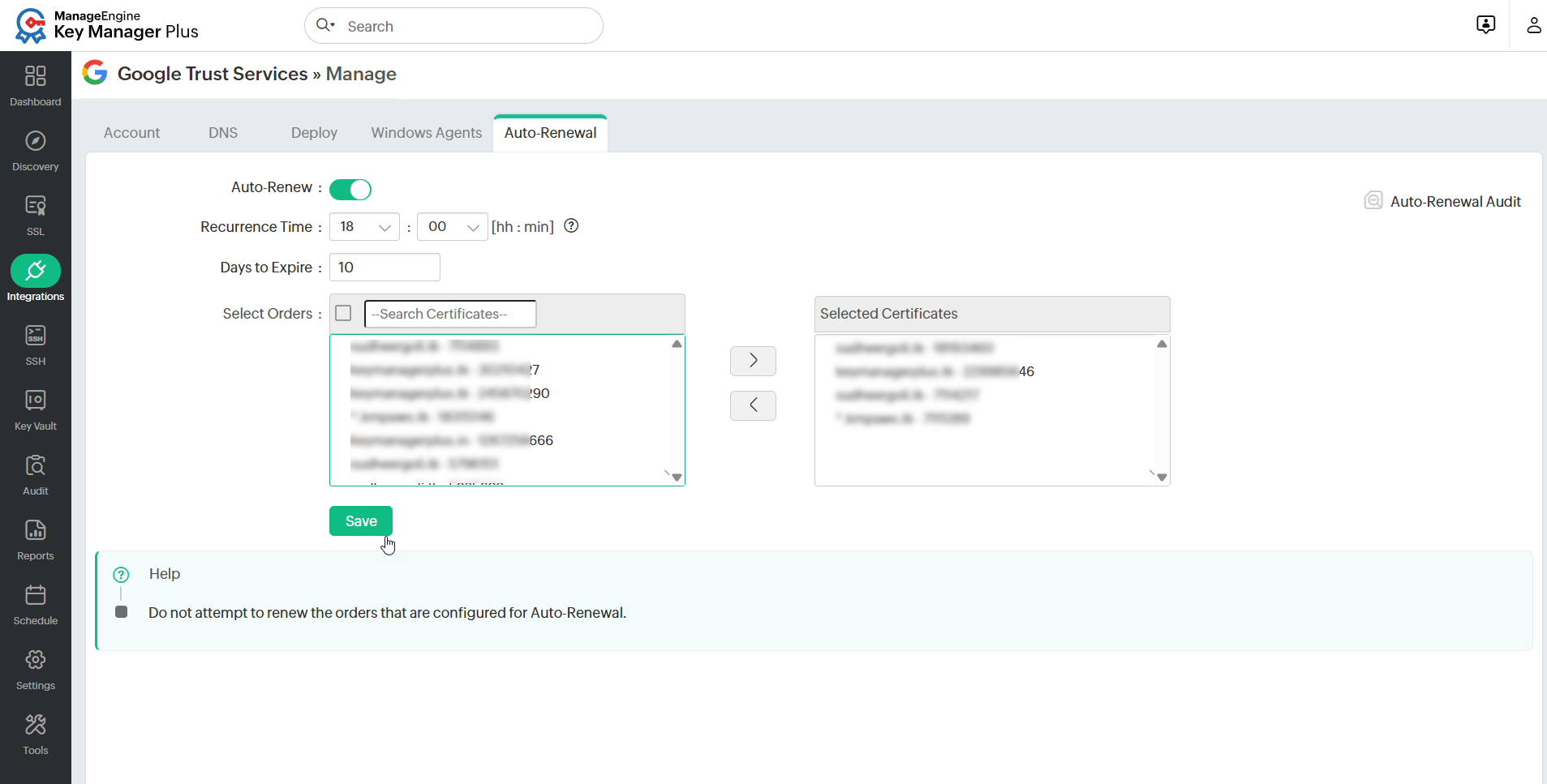Open the hour dropdown showing 18
The width and height of the screenshot is (1547, 784).
point(364,227)
